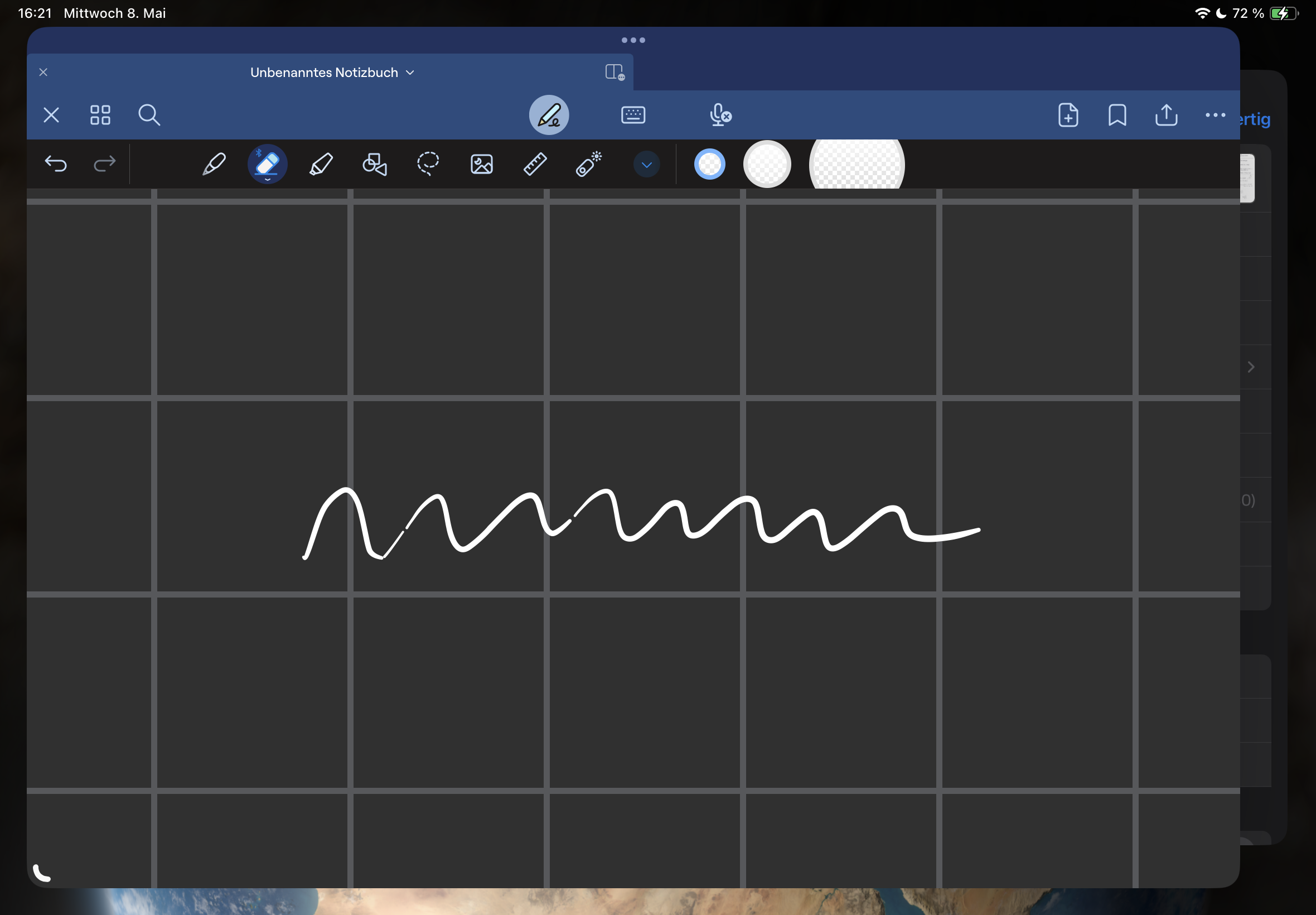Select the Highlighter tool
The width and height of the screenshot is (1316, 915).
pyautogui.click(x=321, y=165)
